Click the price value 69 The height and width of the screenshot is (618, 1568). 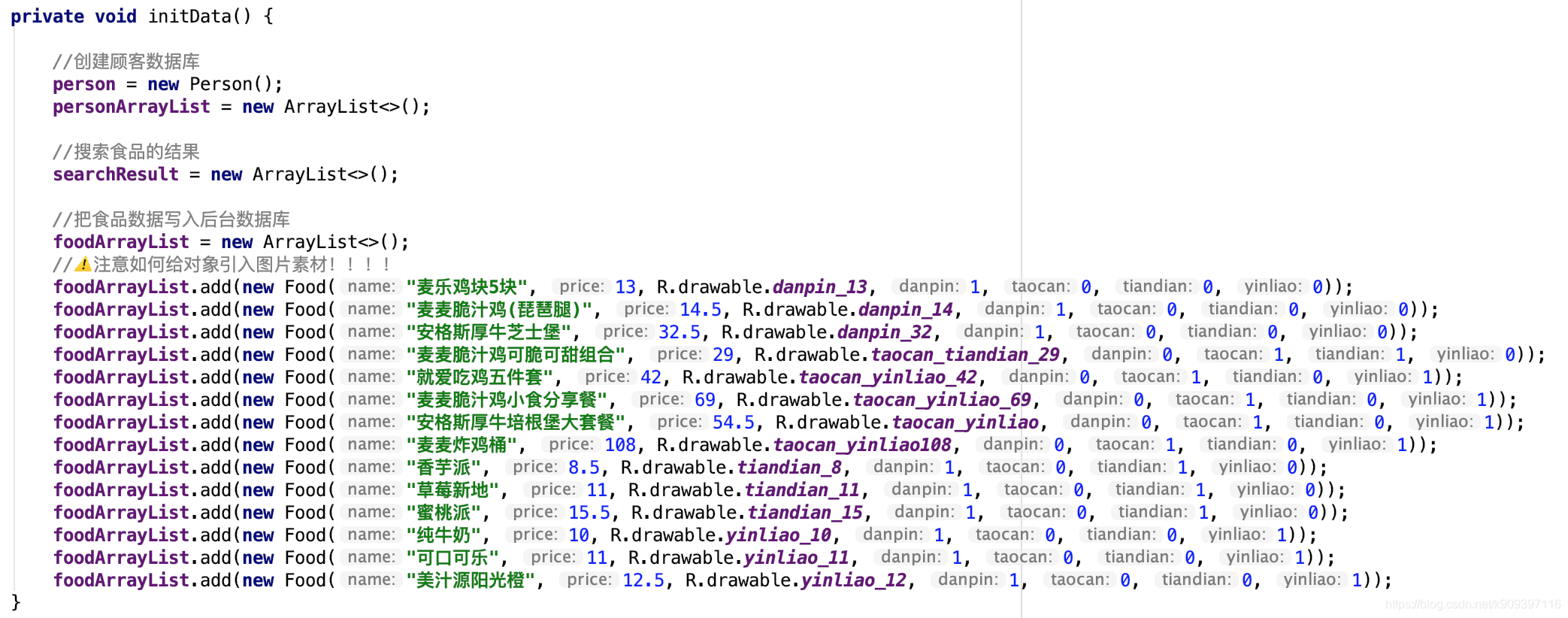pos(705,400)
